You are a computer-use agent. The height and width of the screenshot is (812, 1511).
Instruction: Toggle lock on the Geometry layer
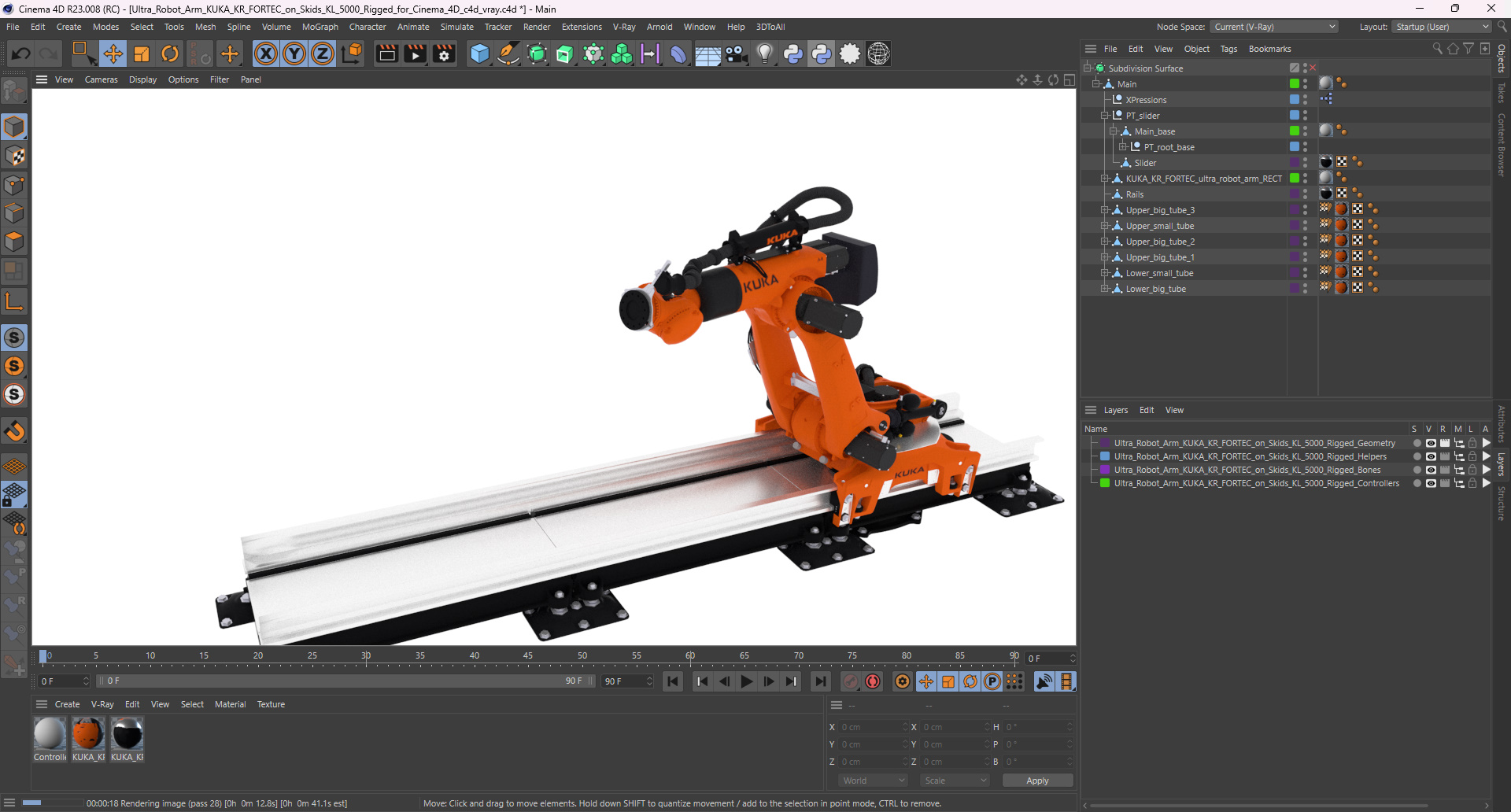1472,443
